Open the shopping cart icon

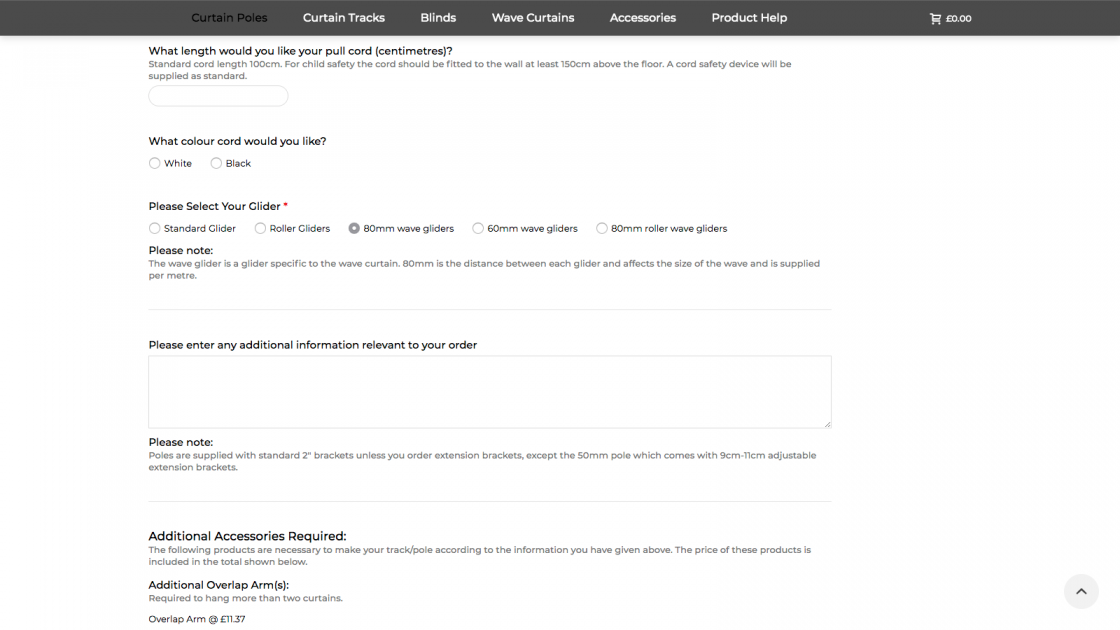935,18
